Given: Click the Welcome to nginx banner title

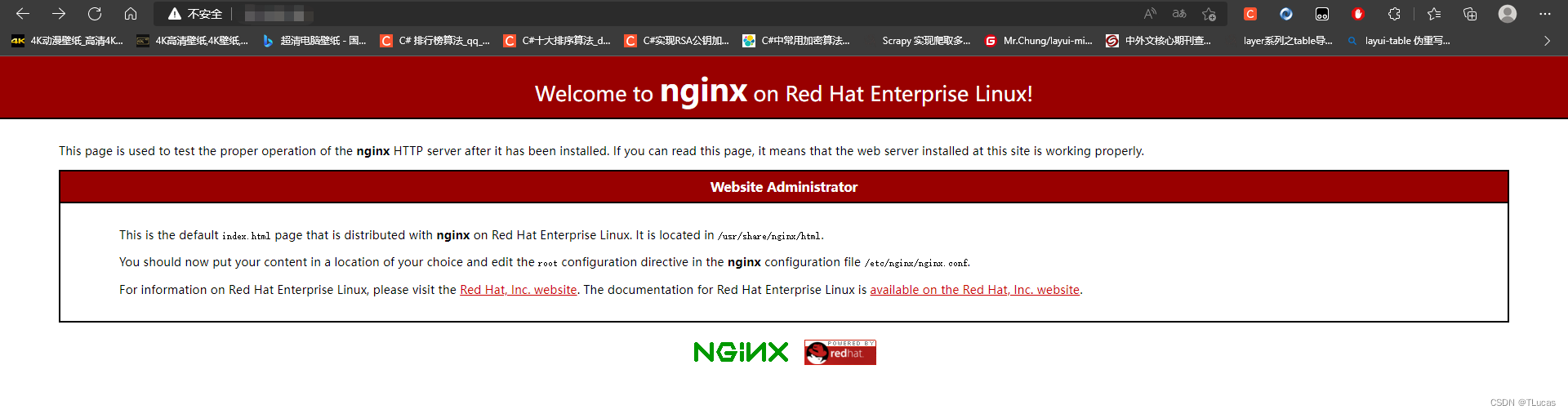Looking at the screenshot, I should [784, 92].
